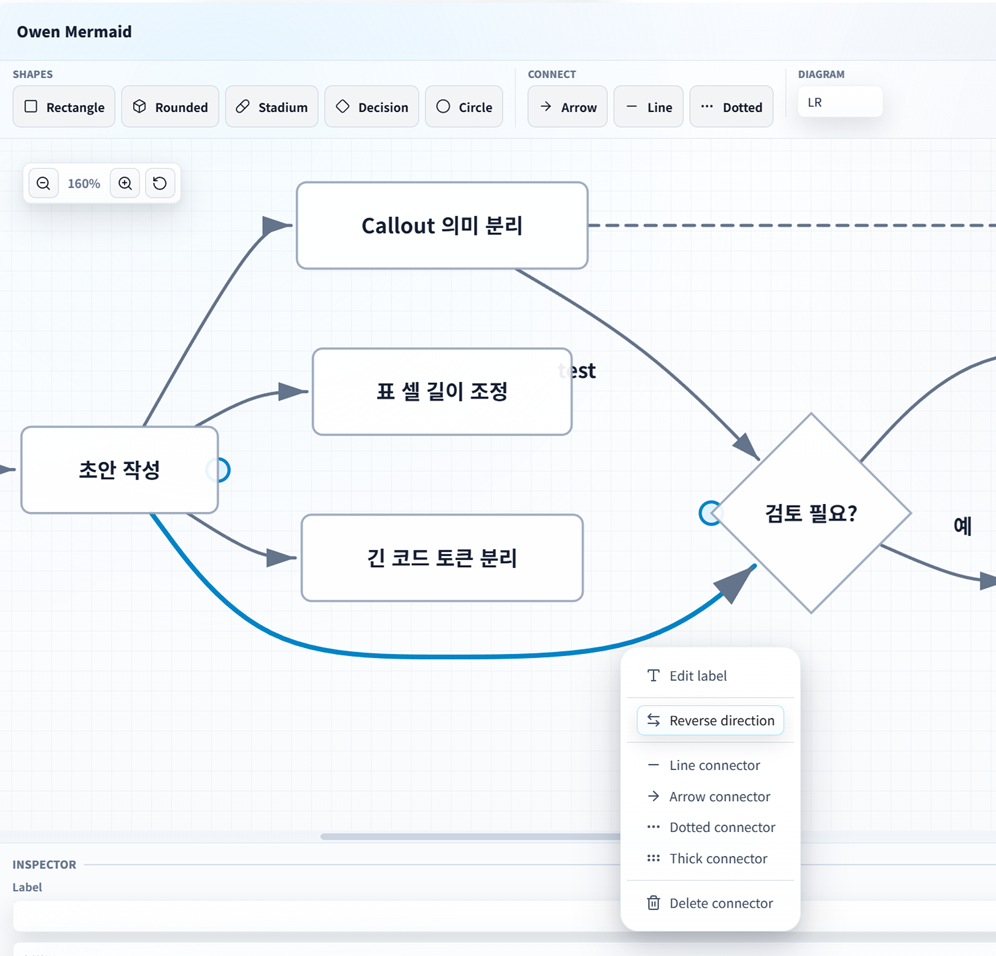Screen dimensions: 996x956
Task: Switch to Arrow connector
Action: (710, 797)
